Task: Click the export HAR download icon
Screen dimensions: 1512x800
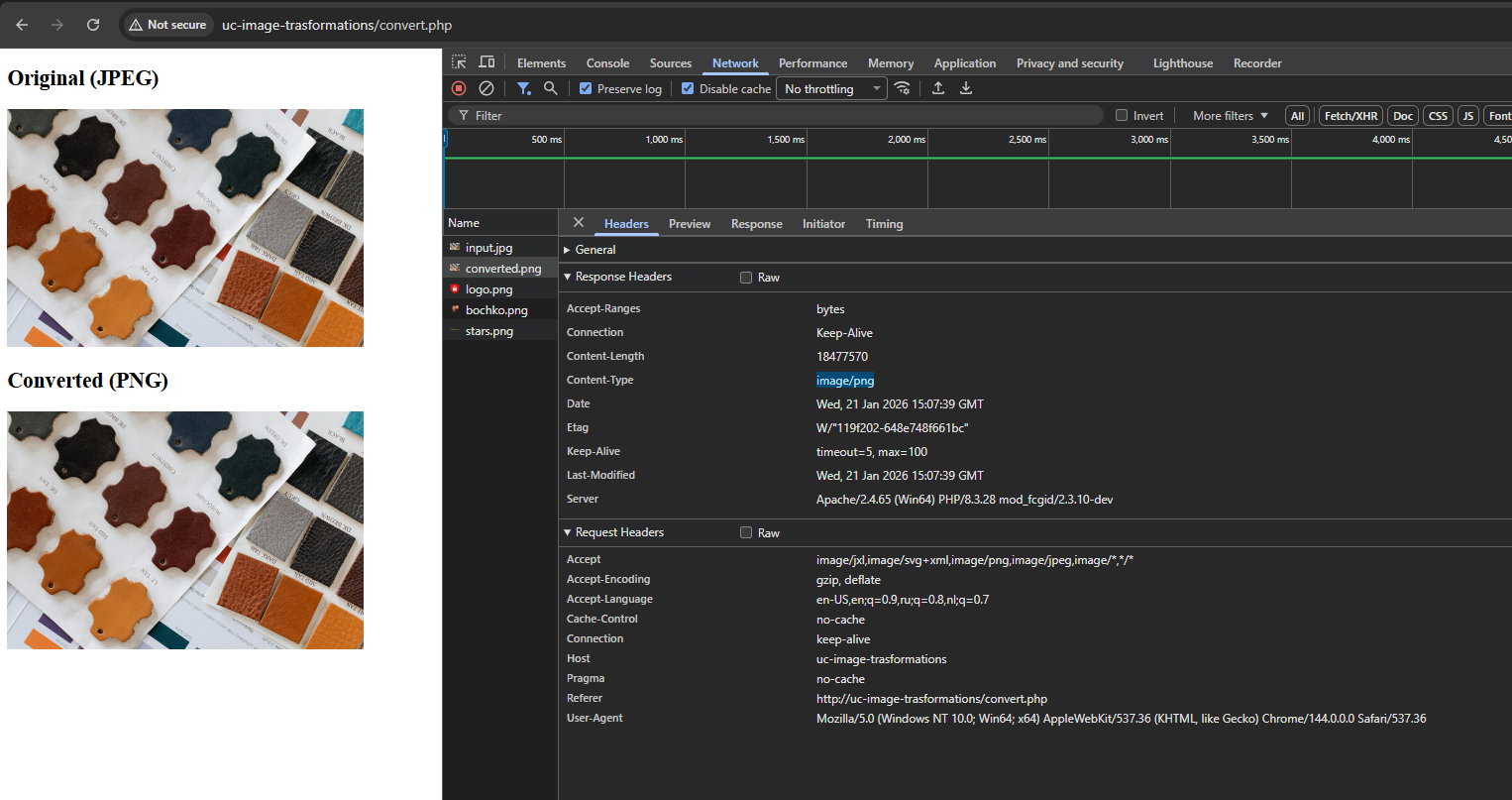Action: (966, 88)
